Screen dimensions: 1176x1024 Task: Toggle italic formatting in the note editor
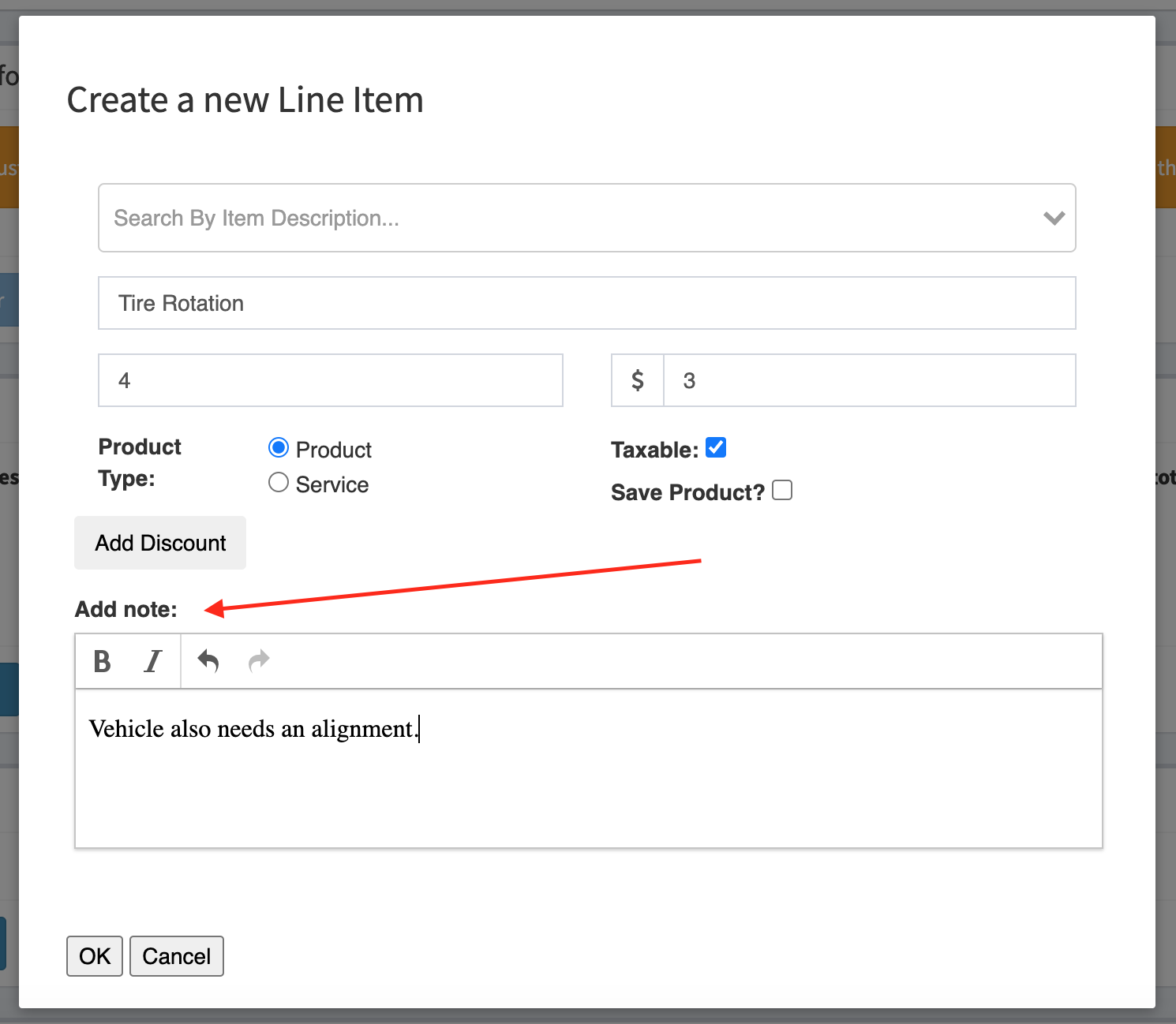152,661
